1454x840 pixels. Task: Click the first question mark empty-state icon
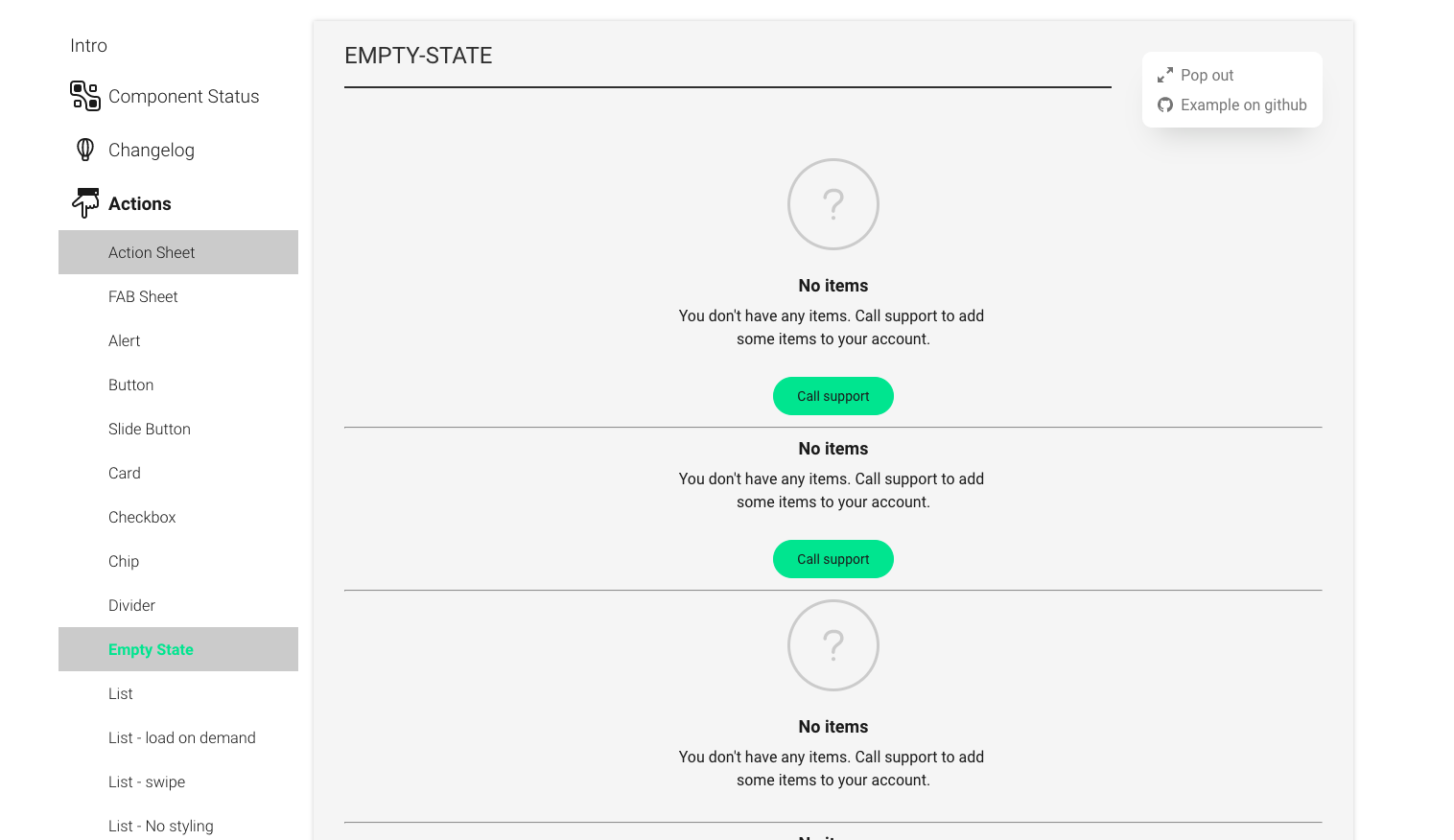point(833,204)
